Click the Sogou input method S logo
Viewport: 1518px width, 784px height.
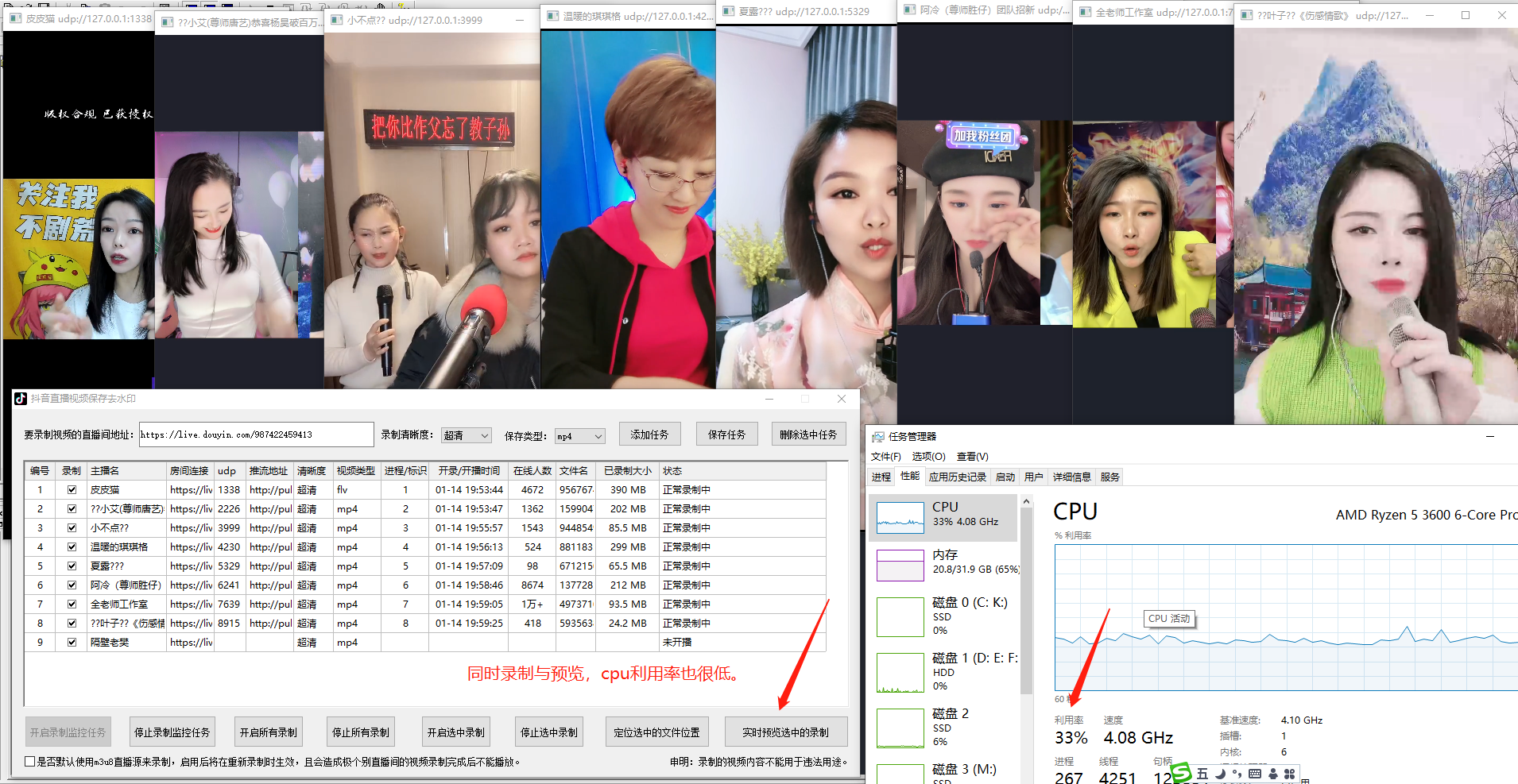[1181, 773]
